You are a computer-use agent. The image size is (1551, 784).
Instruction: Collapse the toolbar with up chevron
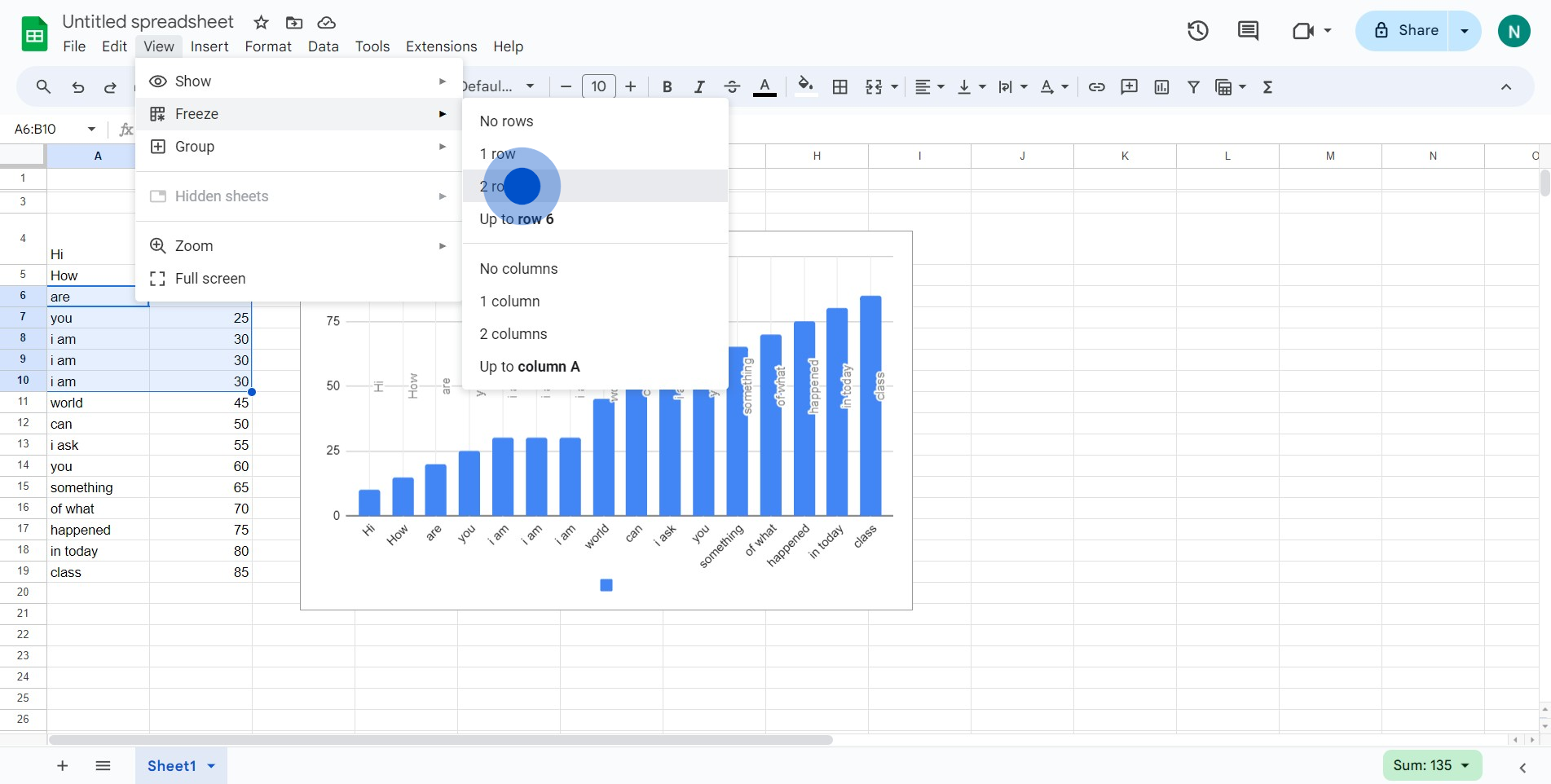tap(1506, 87)
